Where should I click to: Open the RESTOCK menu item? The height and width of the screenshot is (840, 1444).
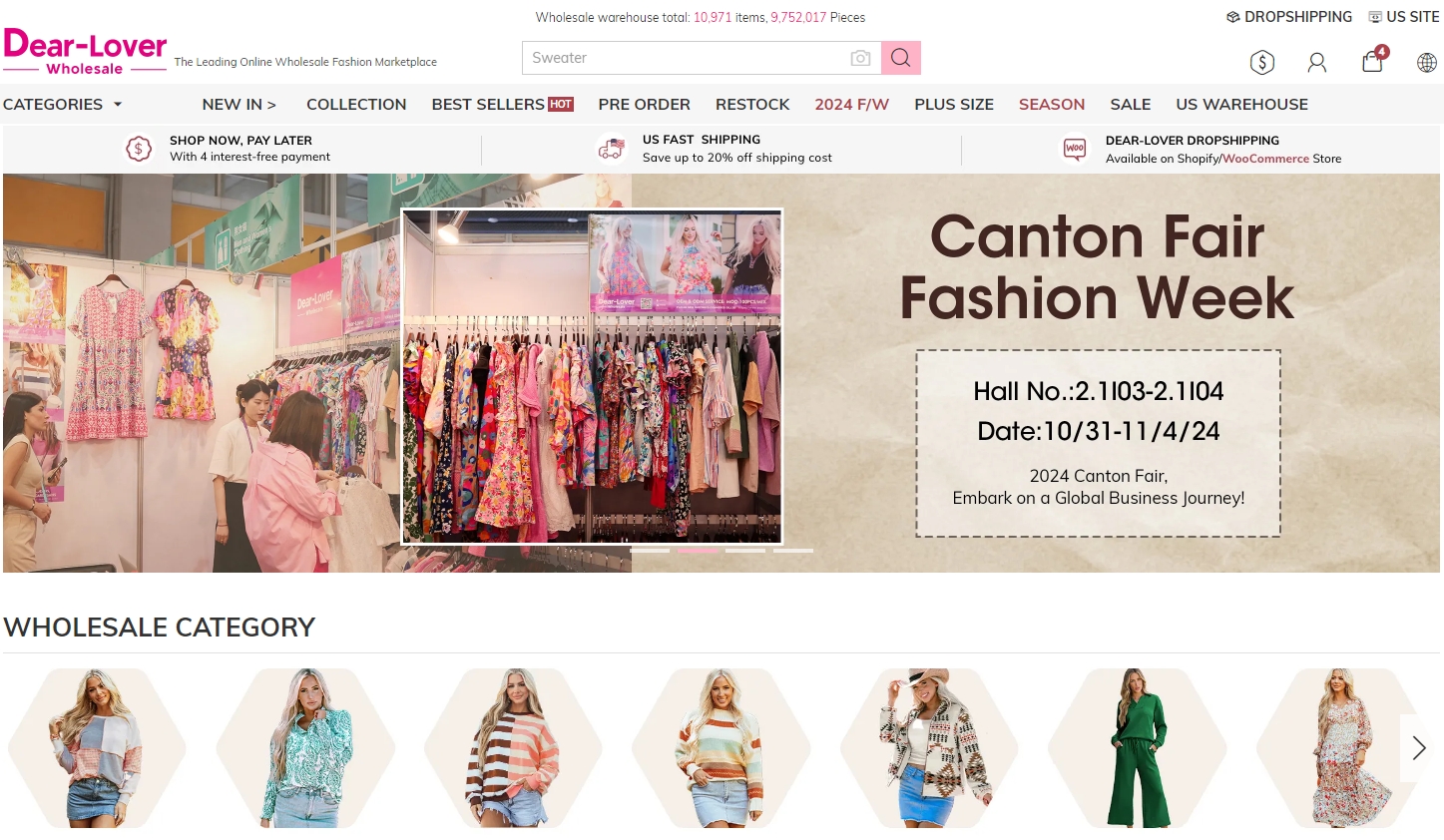[752, 104]
